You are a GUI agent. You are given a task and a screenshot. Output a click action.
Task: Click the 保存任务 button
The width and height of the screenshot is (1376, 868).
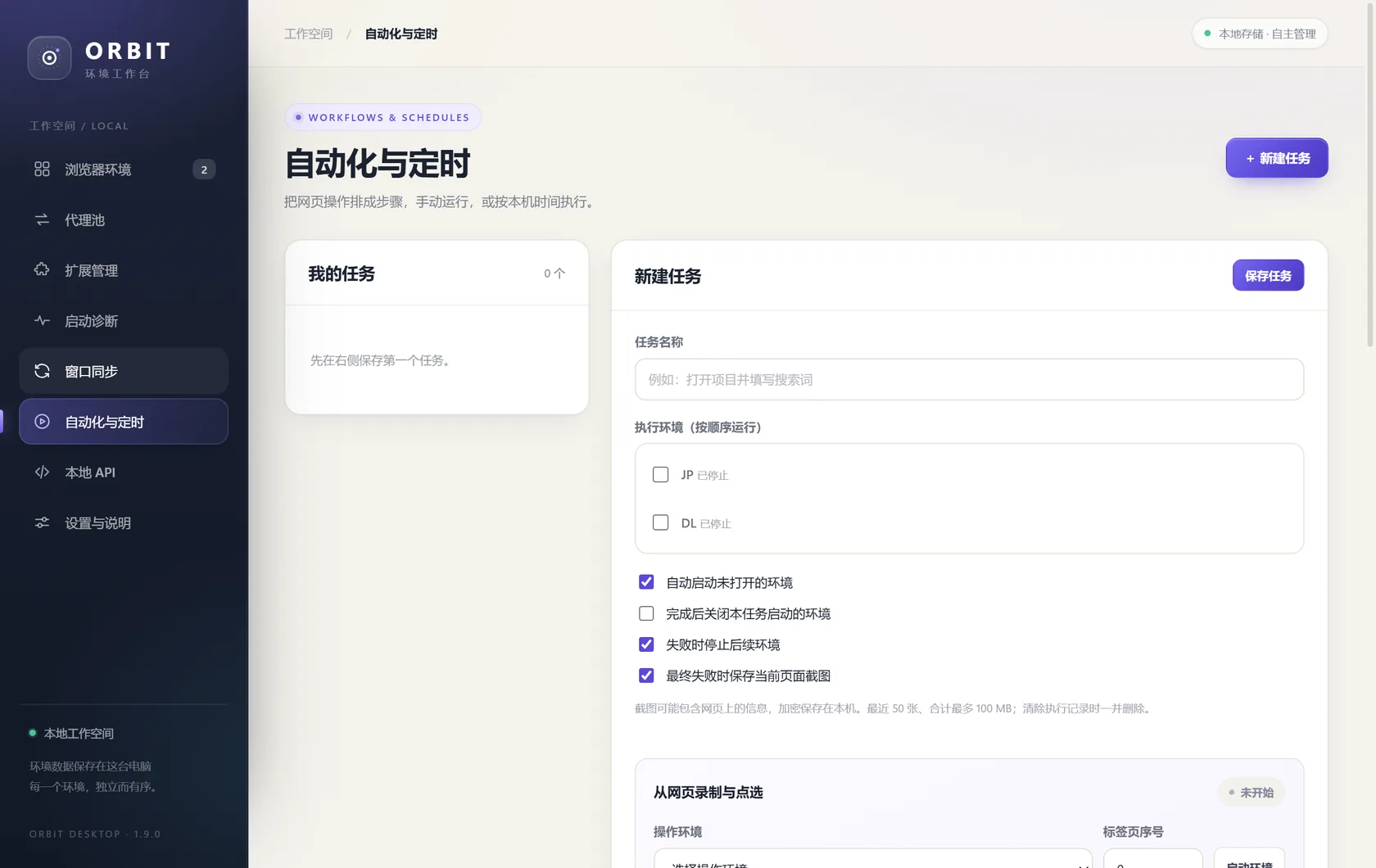coord(1268,276)
